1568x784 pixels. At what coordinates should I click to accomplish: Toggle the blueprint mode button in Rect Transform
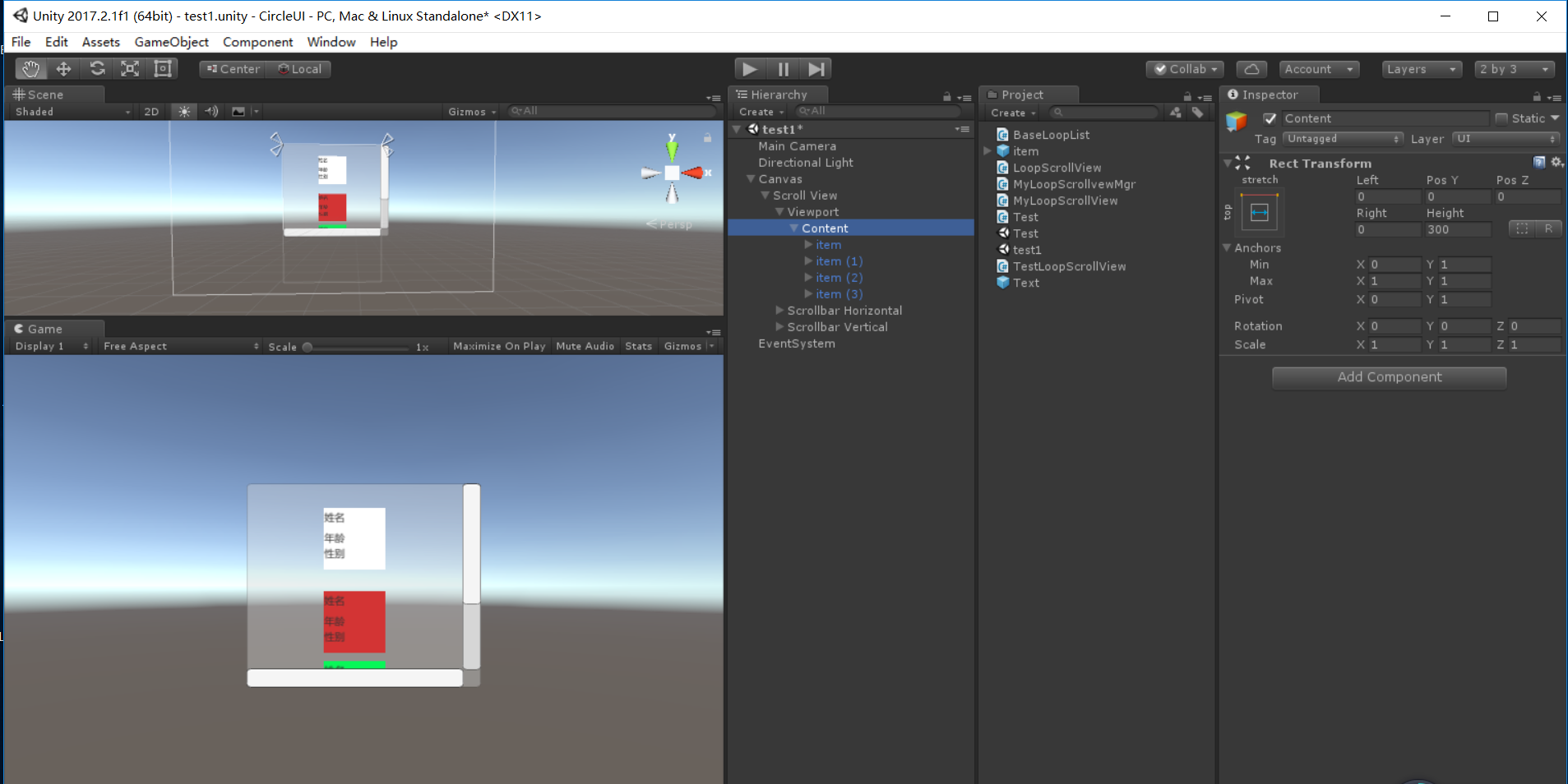(1522, 229)
